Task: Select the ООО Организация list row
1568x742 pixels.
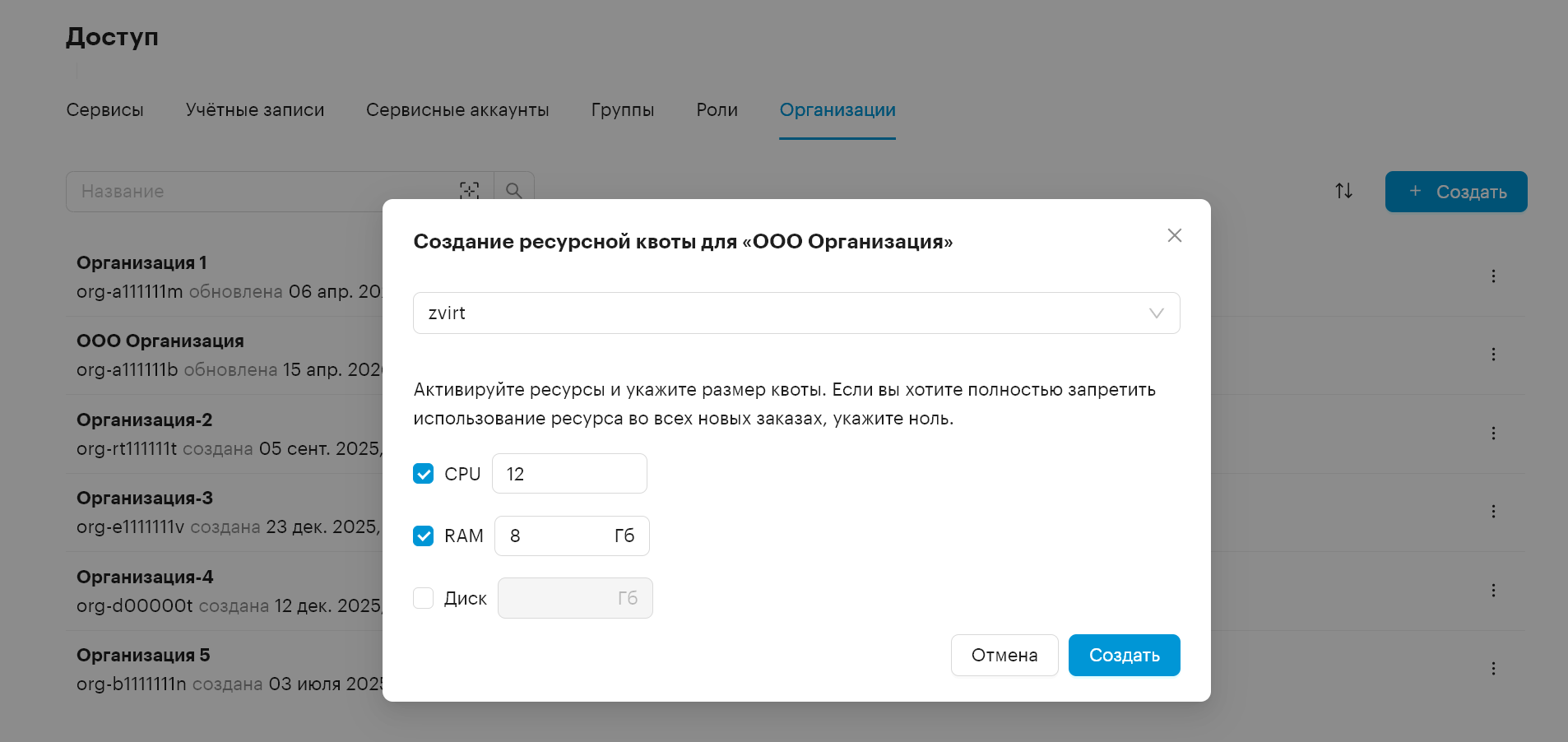Action: 795,355
